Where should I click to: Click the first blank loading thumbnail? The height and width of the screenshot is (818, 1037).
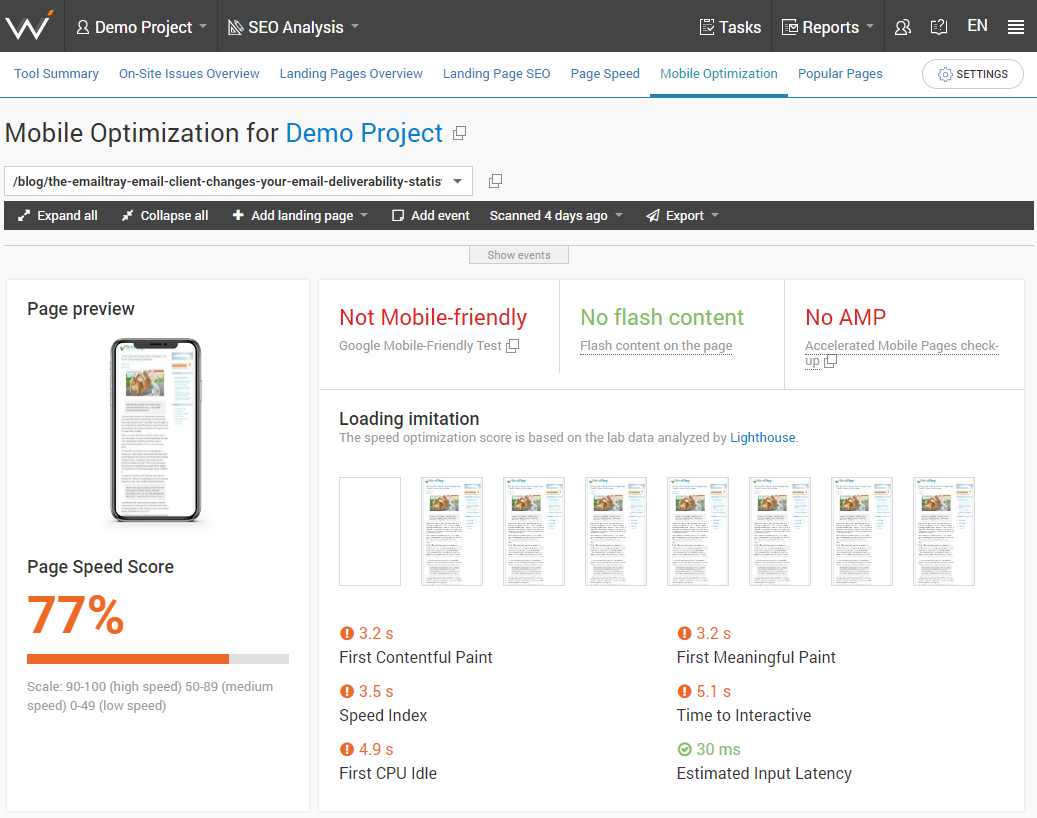tap(370, 531)
